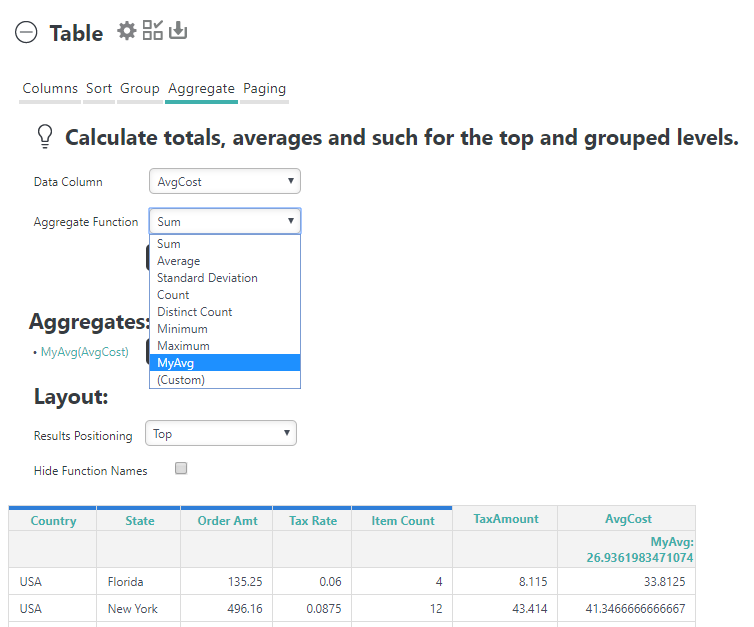Screen dimensions: 754x627
Task: Click the lightbulb hint icon
Action: pyautogui.click(x=45, y=137)
